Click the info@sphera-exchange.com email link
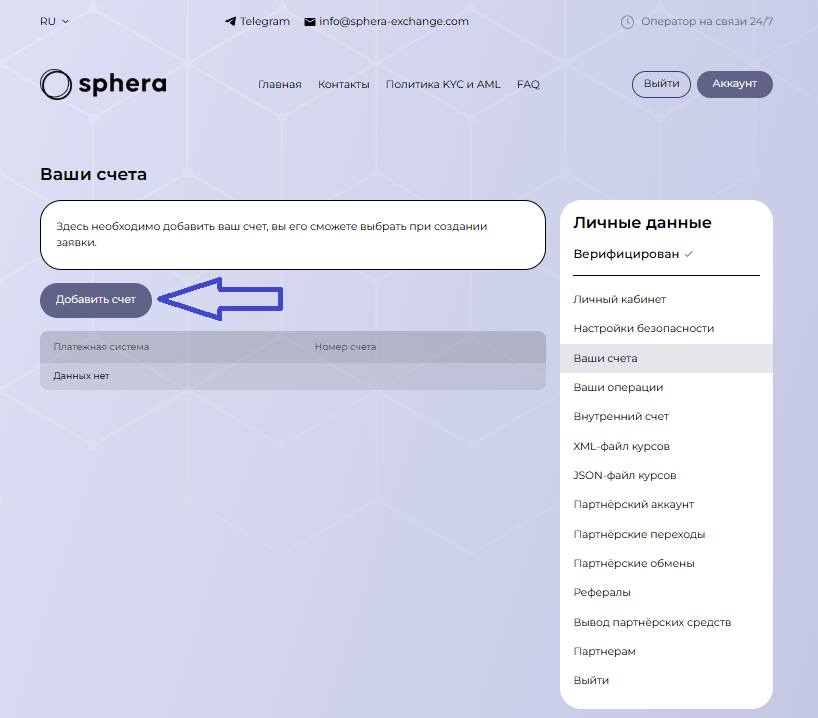Screen dimensions: 818x718 (x=386, y=21)
